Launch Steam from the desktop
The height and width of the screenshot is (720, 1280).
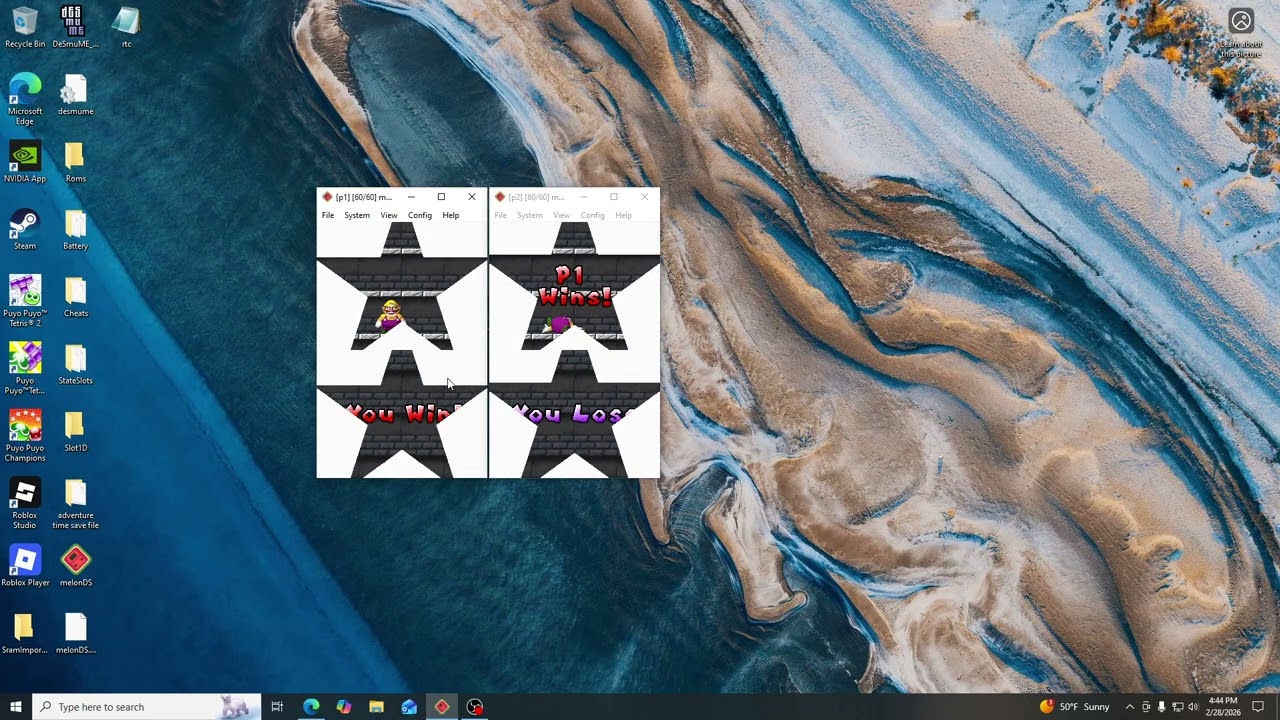[x=25, y=229]
